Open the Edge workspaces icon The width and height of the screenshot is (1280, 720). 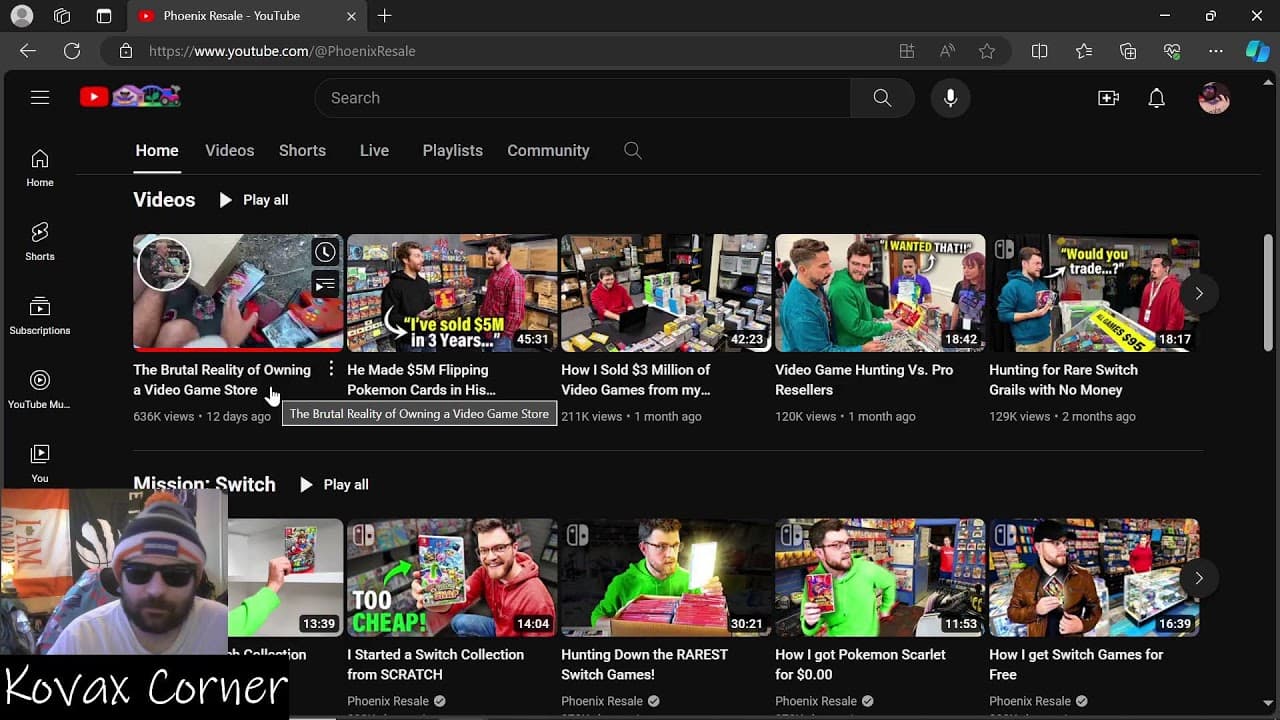pos(62,16)
